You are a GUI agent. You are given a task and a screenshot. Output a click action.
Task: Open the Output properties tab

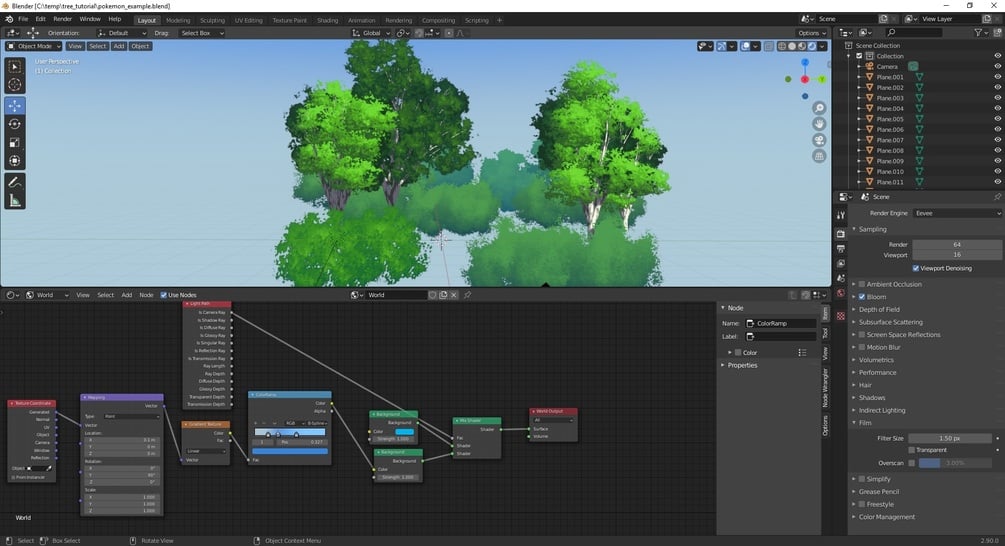point(841,249)
